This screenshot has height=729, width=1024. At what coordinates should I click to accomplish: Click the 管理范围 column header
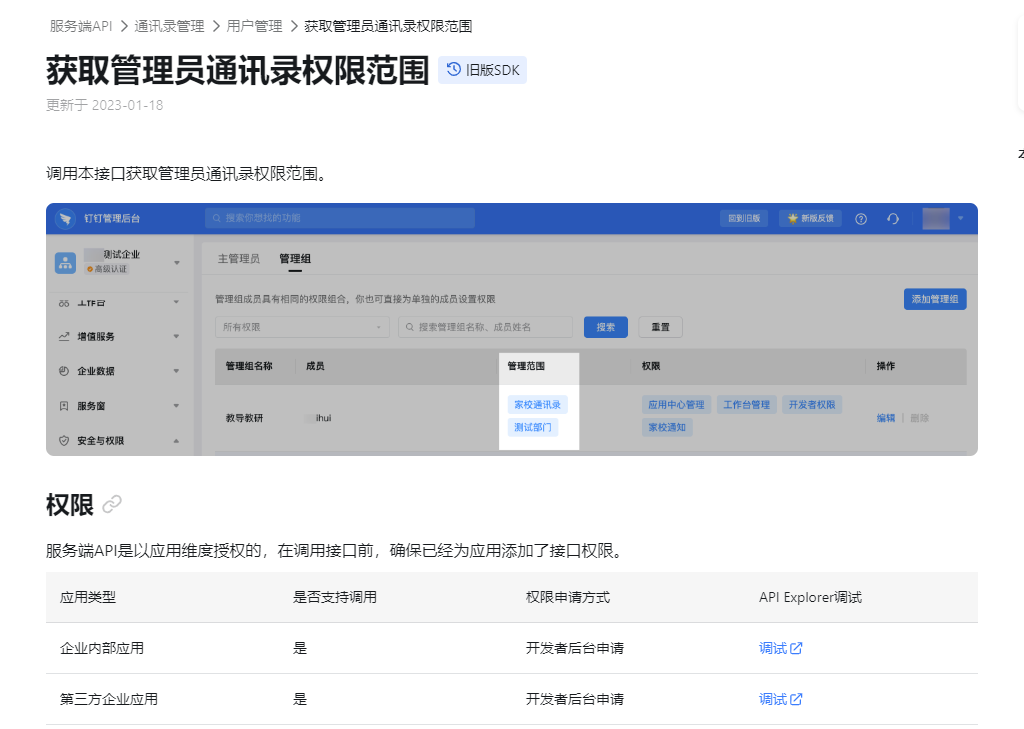526,366
